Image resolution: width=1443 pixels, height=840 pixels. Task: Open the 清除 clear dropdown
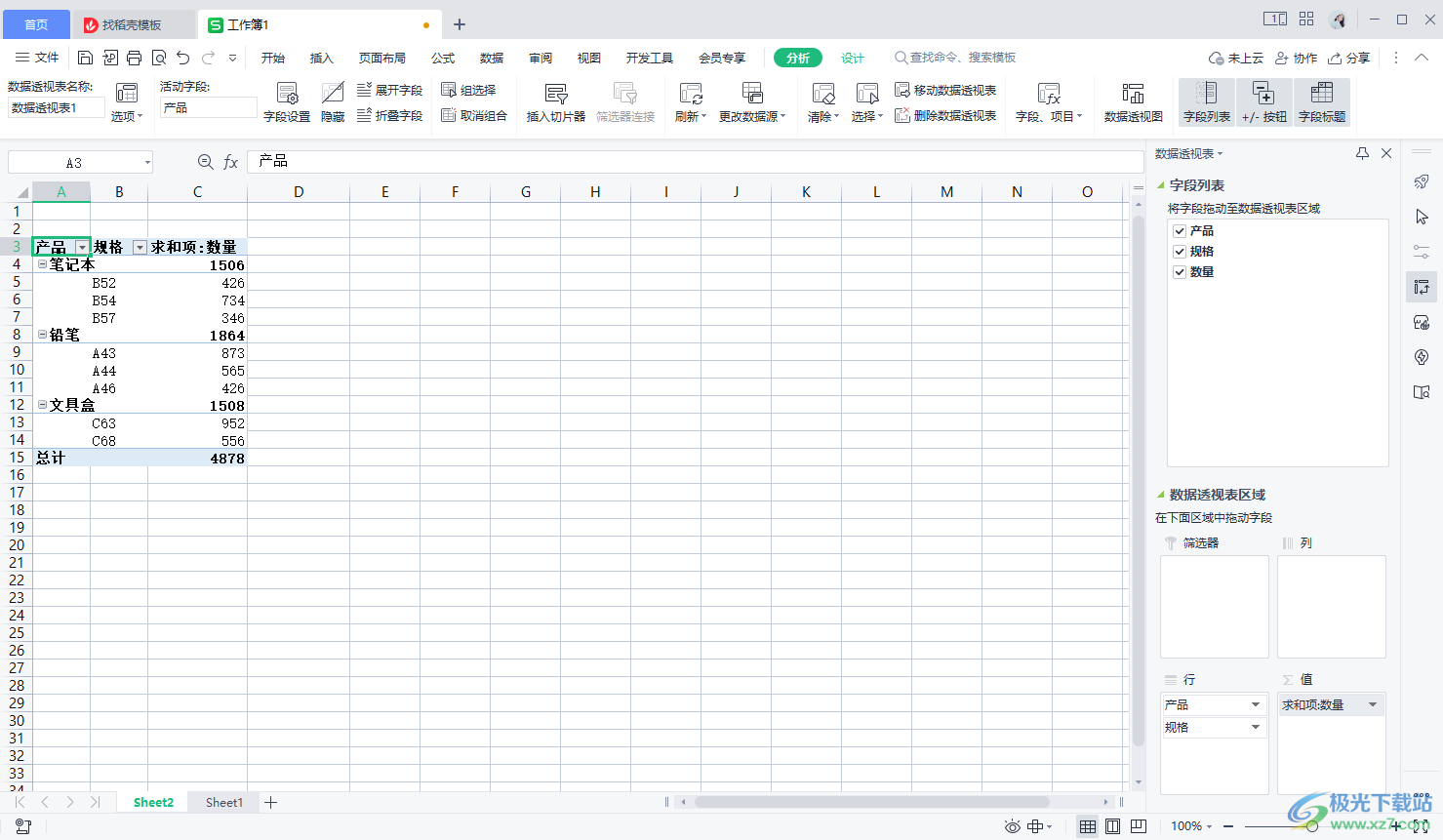click(823, 116)
